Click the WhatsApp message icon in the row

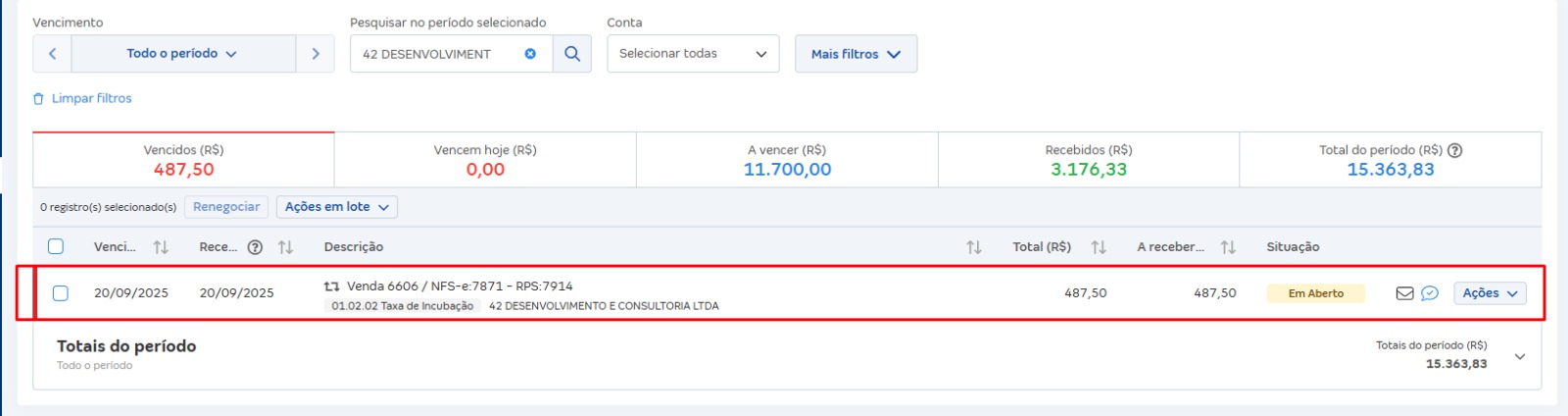[x=1430, y=293]
